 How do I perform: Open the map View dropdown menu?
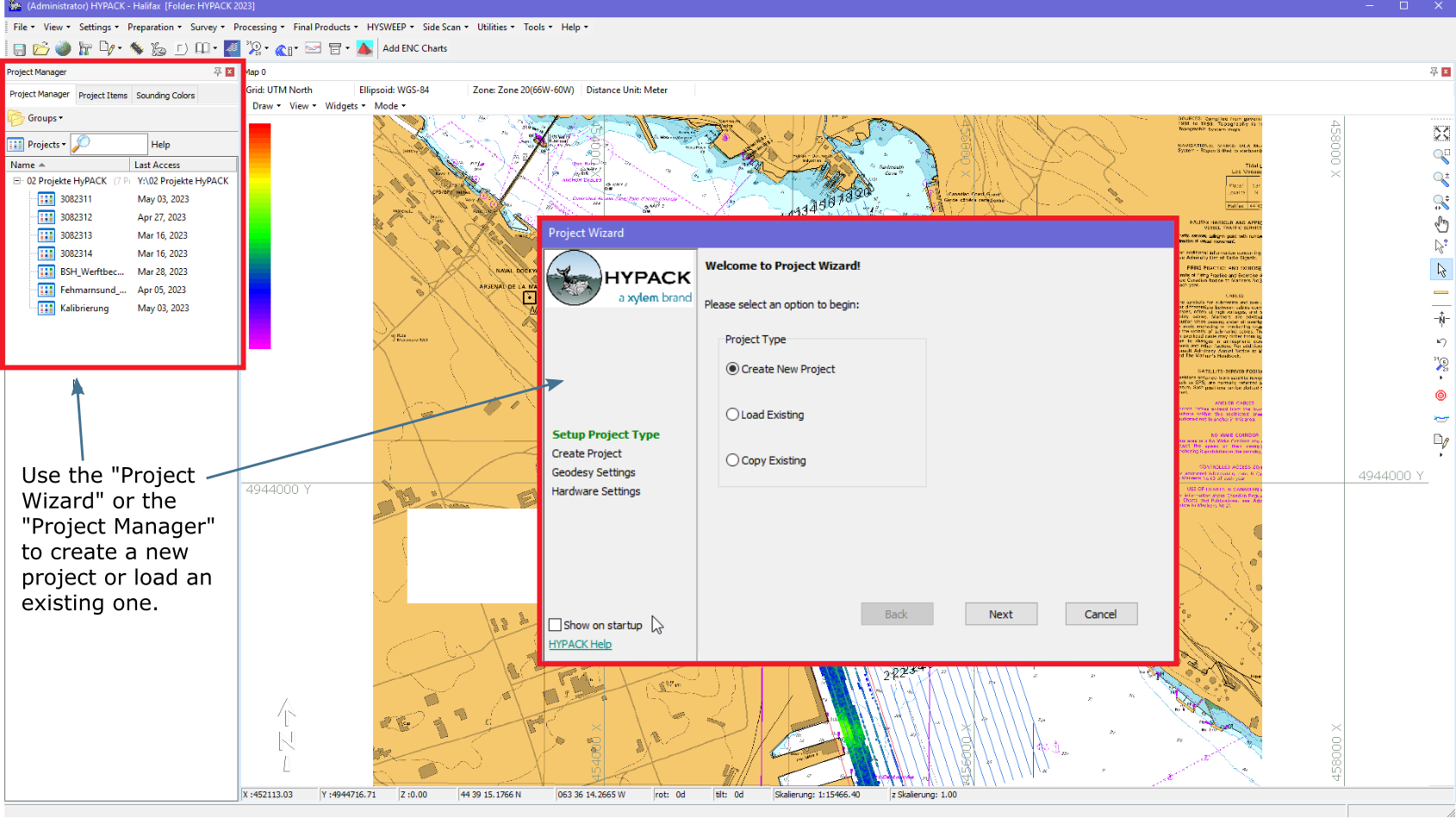click(302, 106)
